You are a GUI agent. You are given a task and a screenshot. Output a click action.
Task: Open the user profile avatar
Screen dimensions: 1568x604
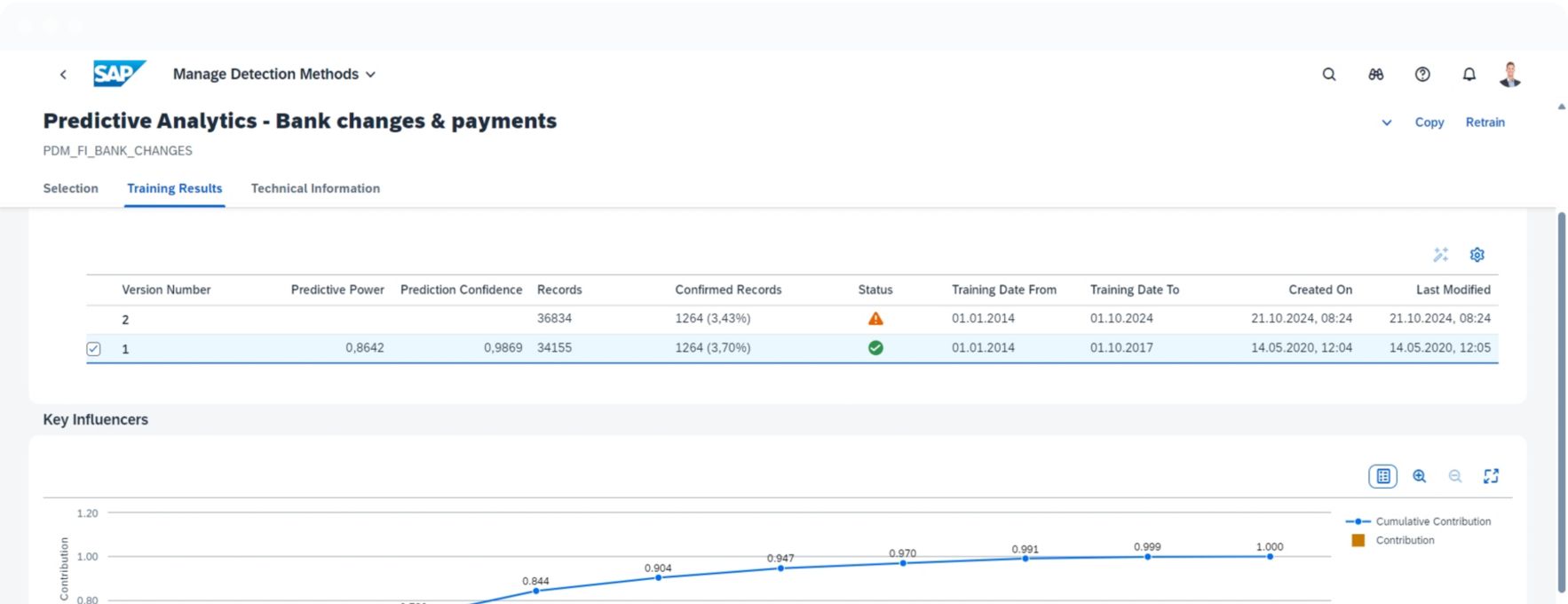point(1509,75)
